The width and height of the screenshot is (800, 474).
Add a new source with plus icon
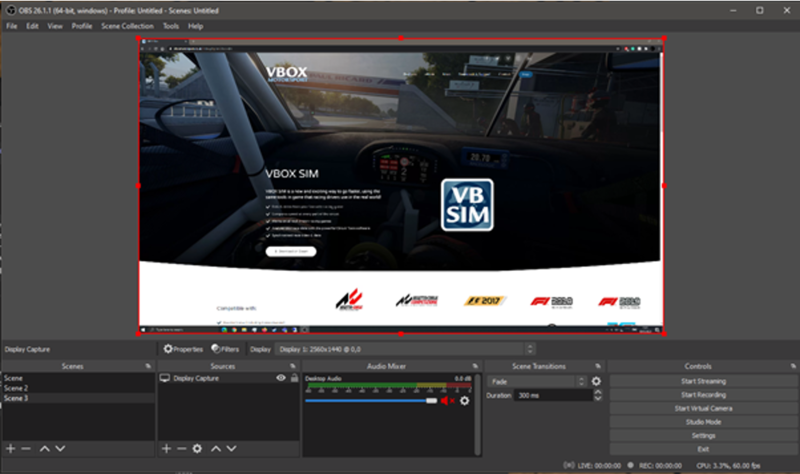(x=166, y=448)
